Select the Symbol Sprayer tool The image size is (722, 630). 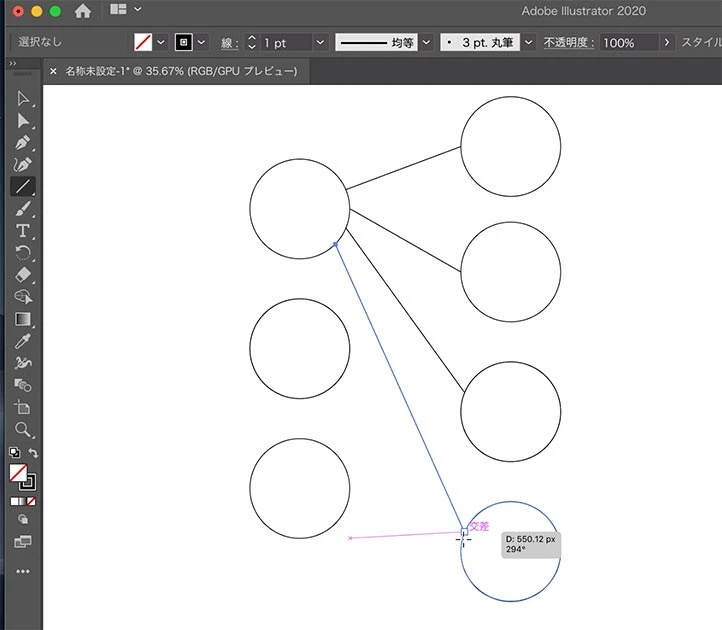click(23, 363)
